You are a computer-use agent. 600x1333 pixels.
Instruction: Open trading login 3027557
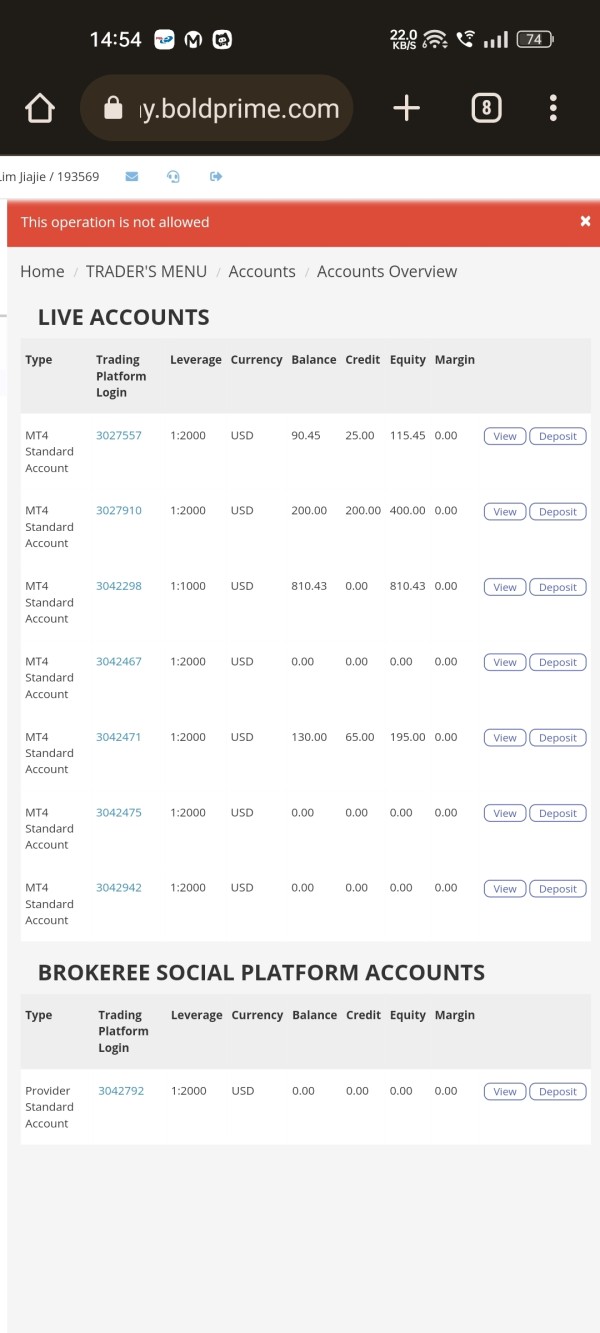[x=119, y=435]
